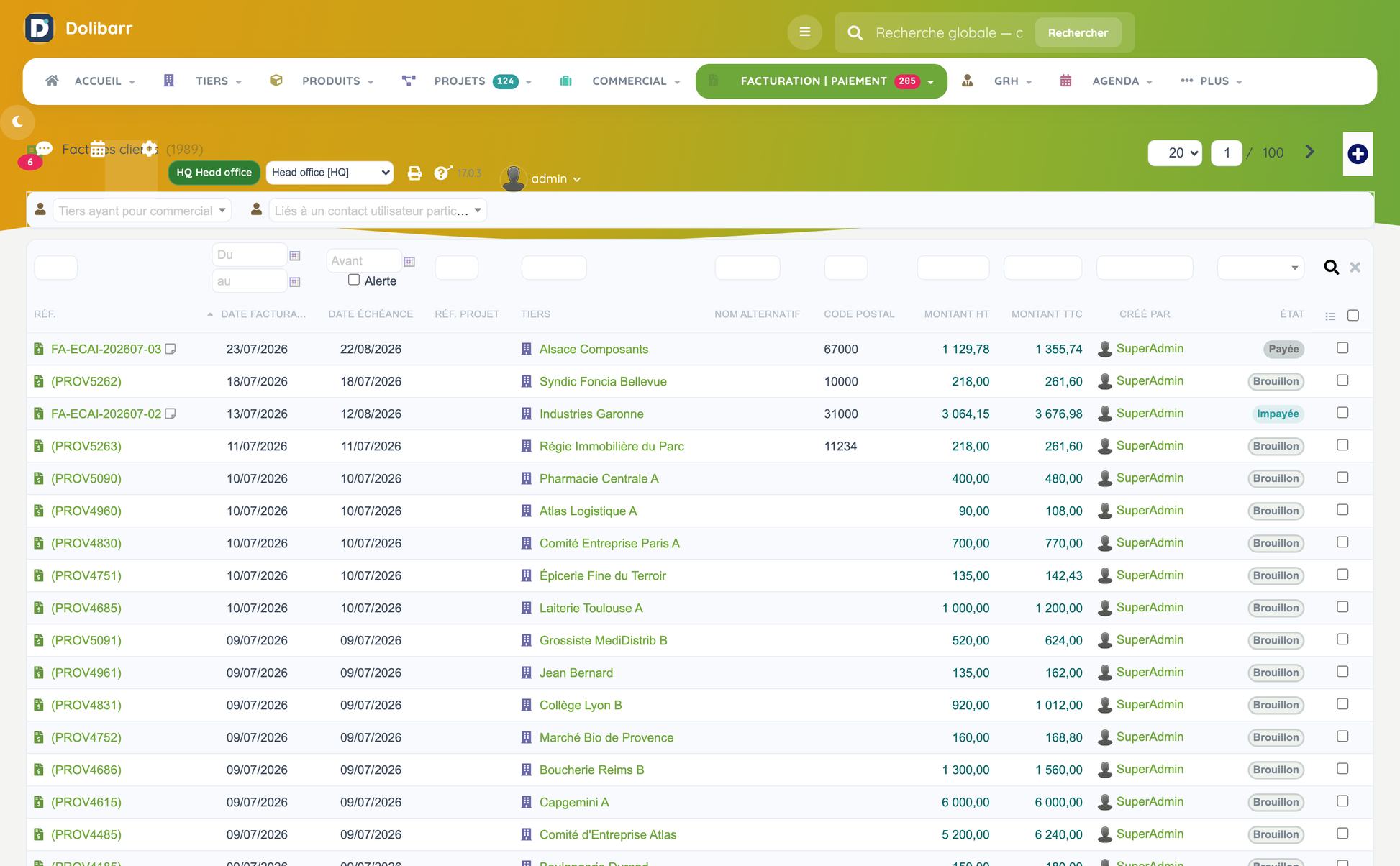The height and width of the screenshot is (866, 1400).
Task: Select the checkbox for Pharmacie Centrale A row
Action: (1342, 478)
